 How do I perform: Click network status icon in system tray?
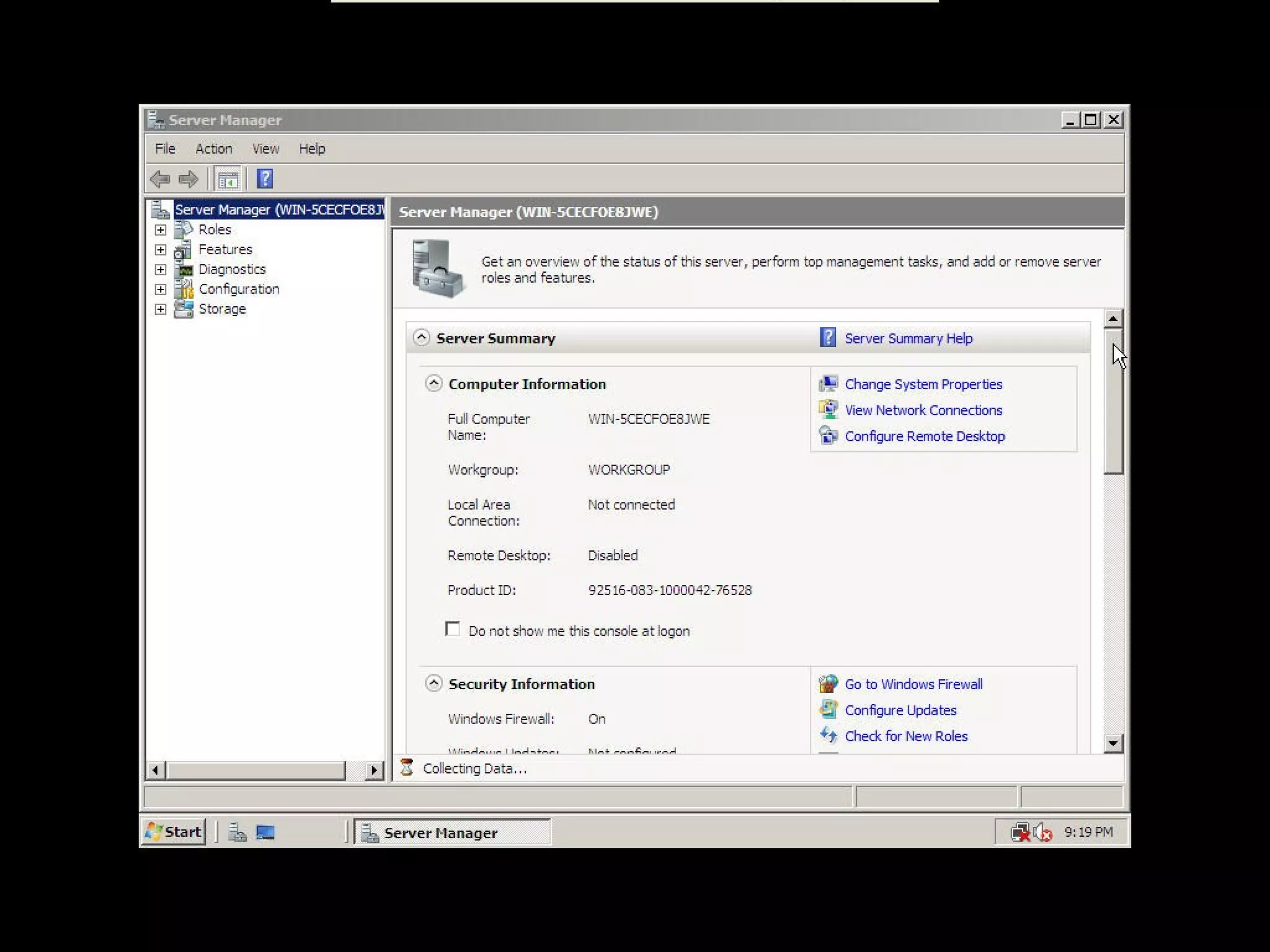coord(1020,832)
